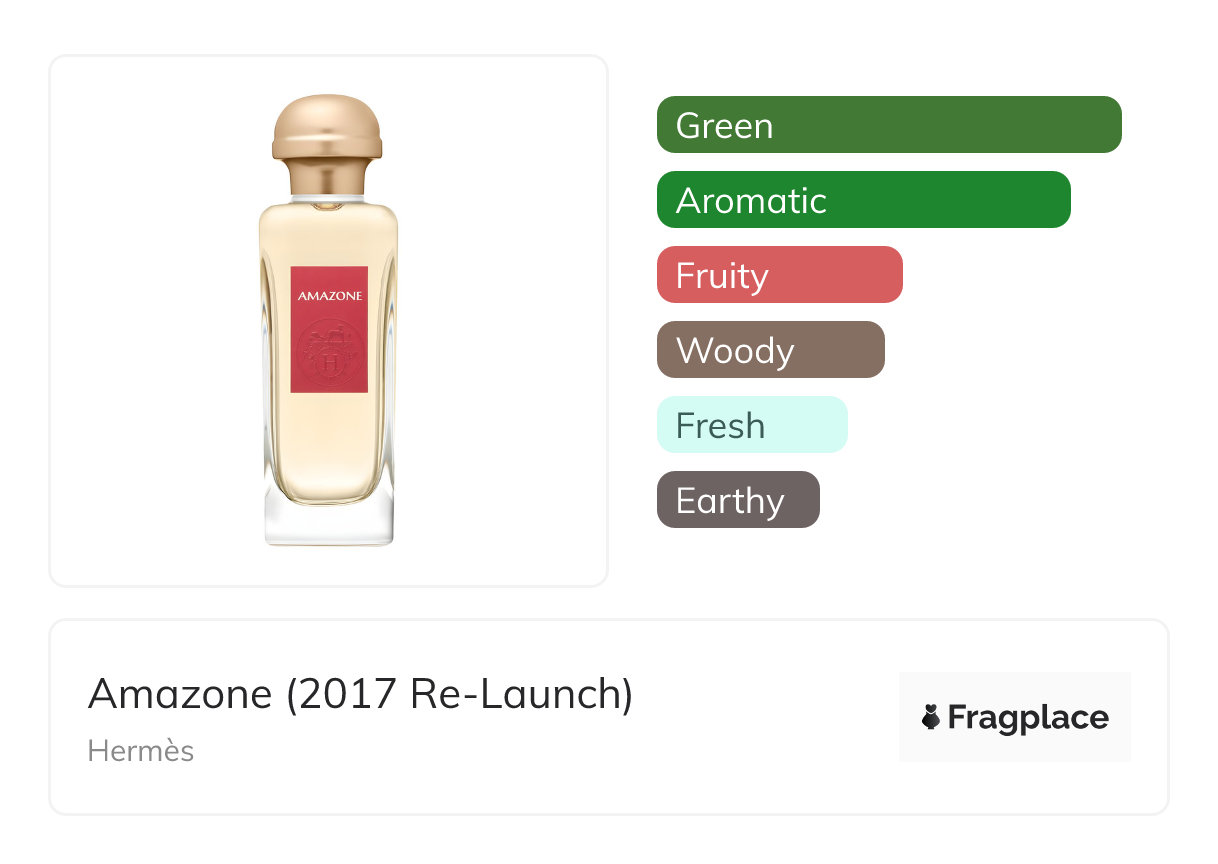Screen dimensions: 1218x864
Task: Click the Earthy accord bar
Action: 737,500
